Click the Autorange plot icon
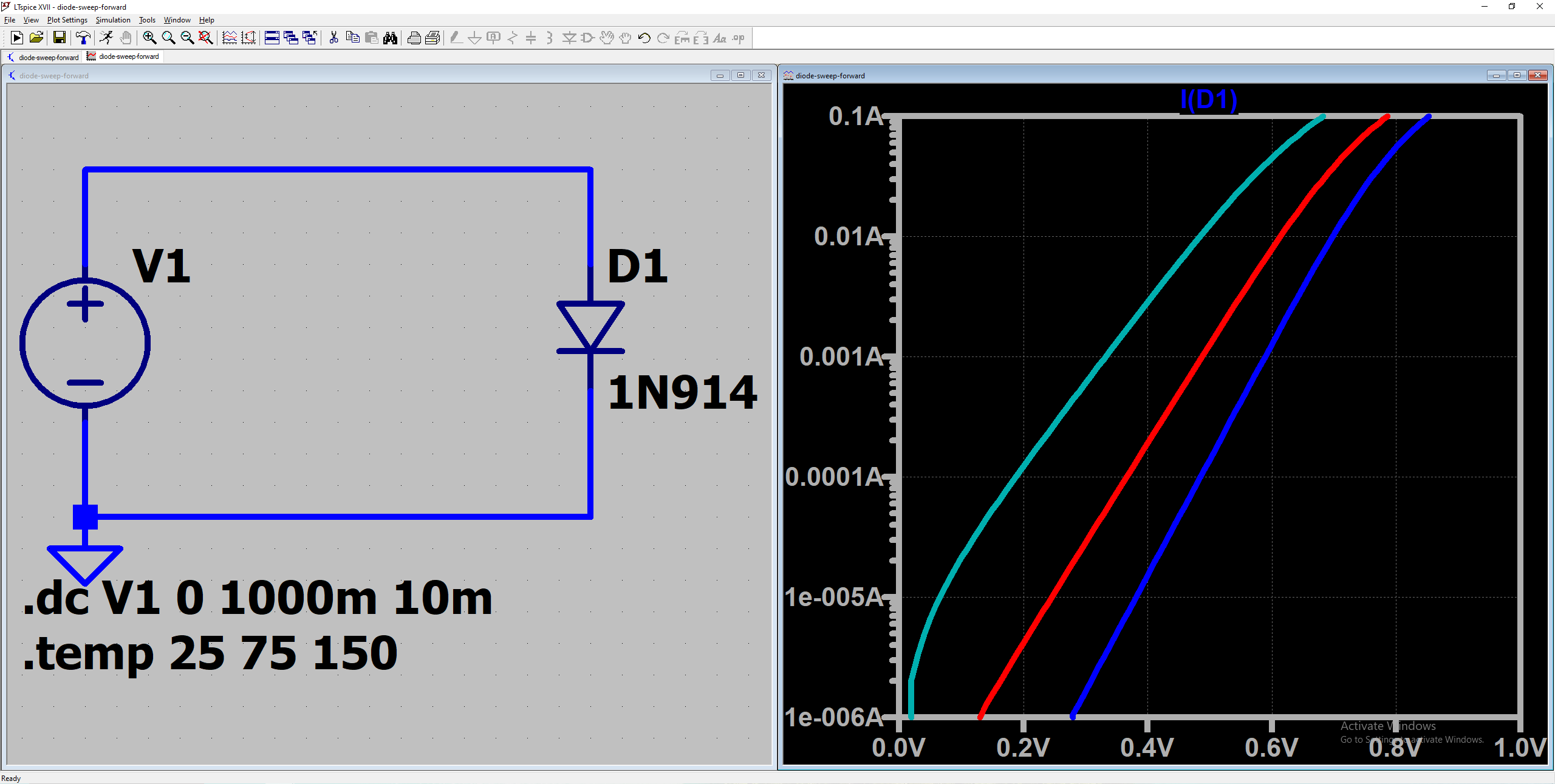Screen dimensions: 1555x784 click(248, 38)
